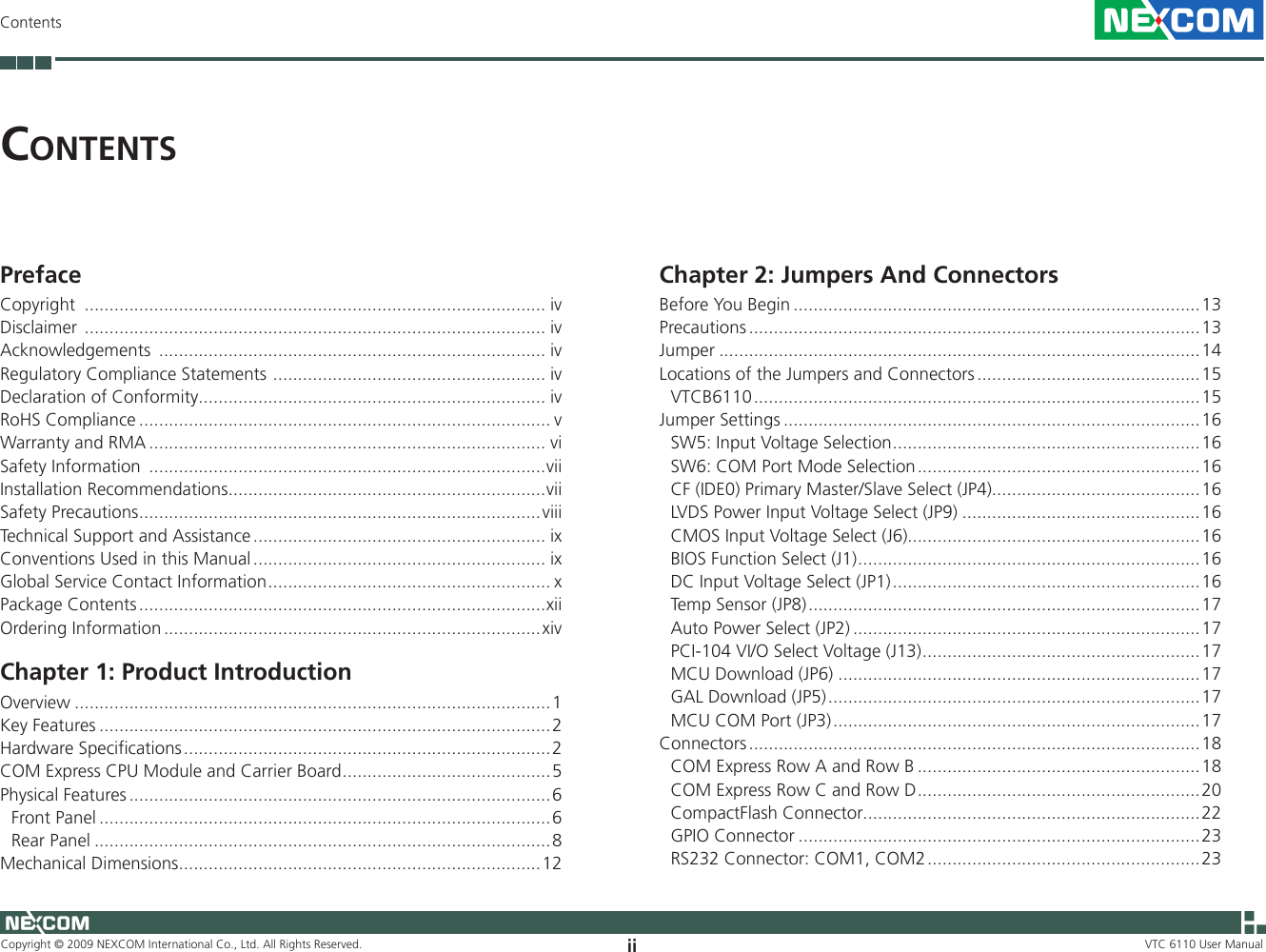The height and width of the screenshot is (952, 1266).
Task: Click the page header label Contents
Action: coord(30,22)
